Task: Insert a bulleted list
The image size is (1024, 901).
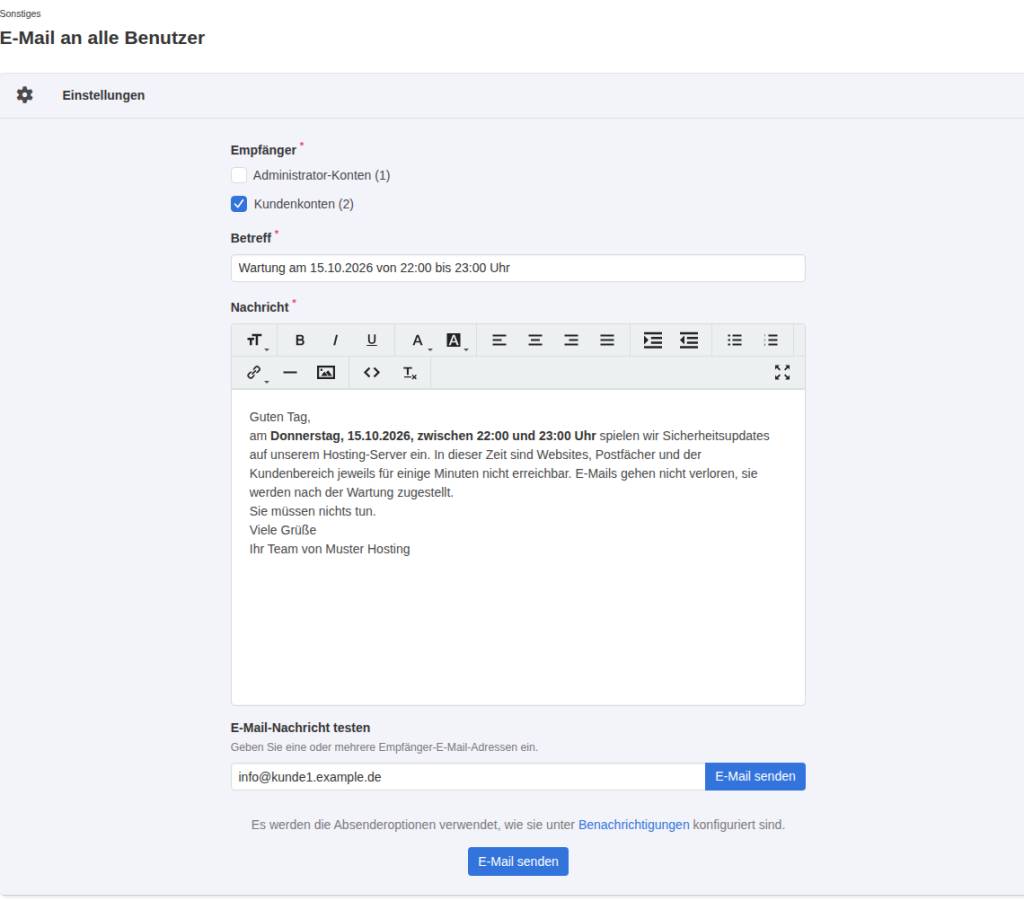Action: pos(735,340)
